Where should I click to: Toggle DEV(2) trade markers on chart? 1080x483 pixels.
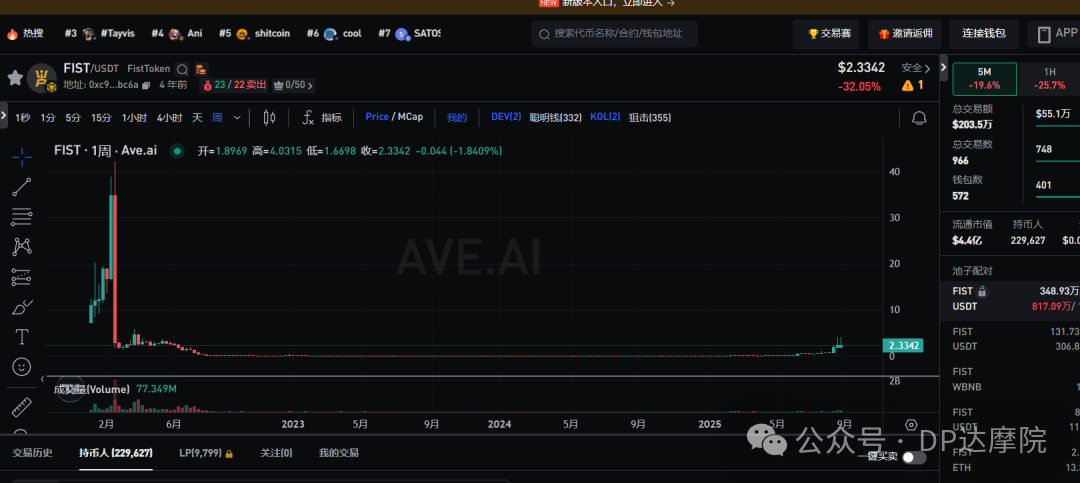506,117
